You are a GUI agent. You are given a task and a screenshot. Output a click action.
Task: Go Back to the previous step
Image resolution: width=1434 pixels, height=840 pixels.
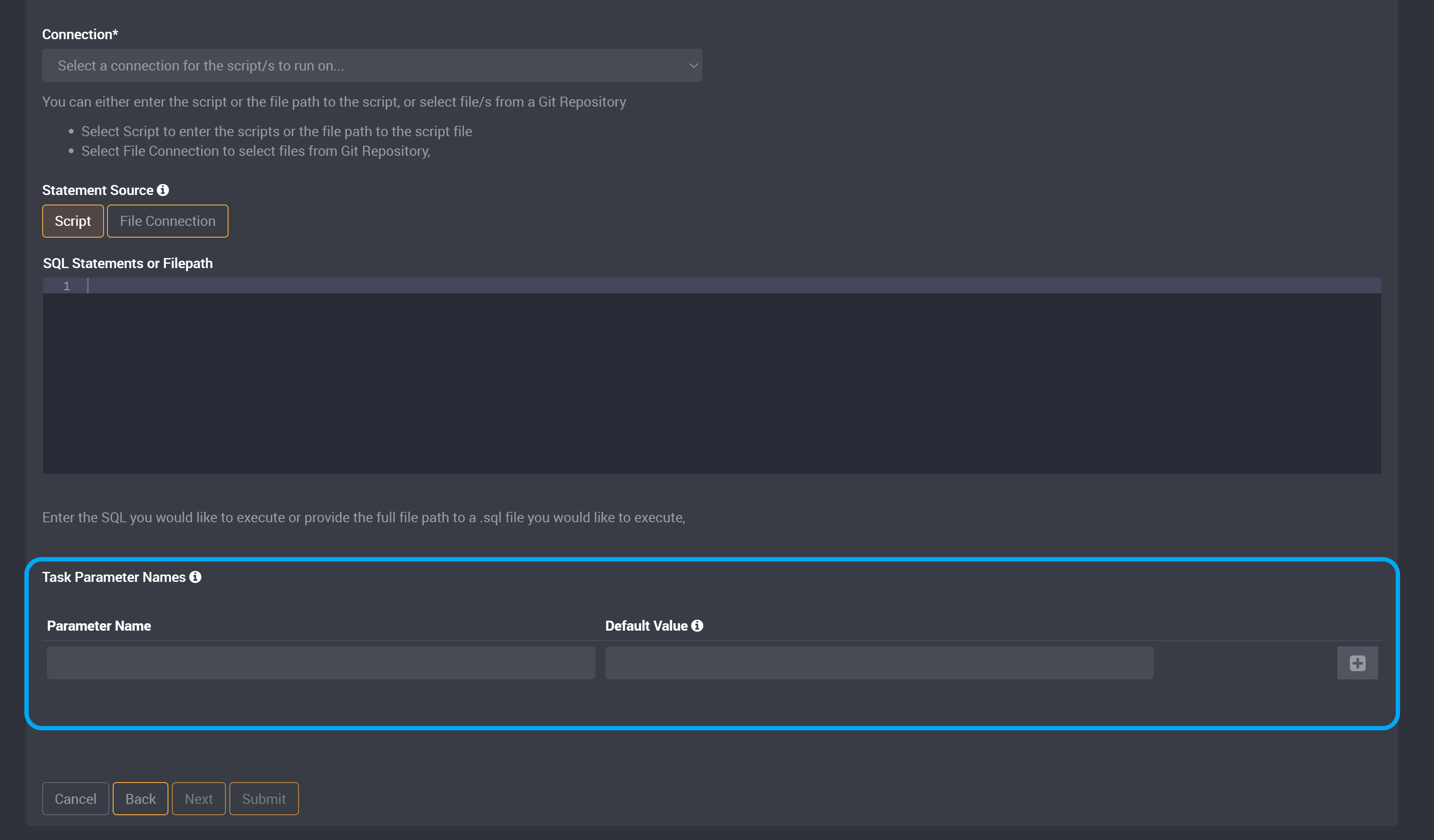(x=141, y=799)
